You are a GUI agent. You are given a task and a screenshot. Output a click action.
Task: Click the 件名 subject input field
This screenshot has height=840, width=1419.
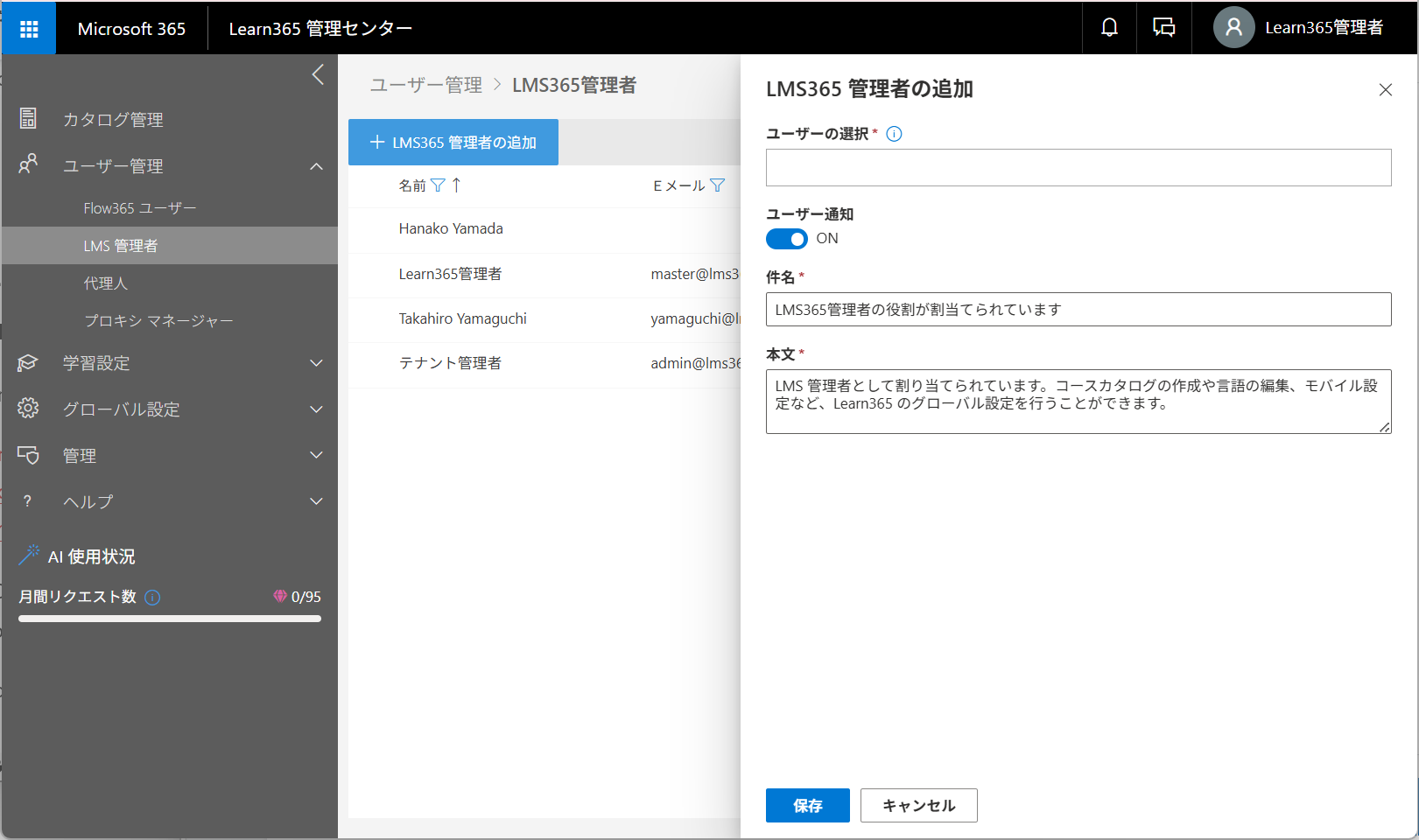(1078, 309)
